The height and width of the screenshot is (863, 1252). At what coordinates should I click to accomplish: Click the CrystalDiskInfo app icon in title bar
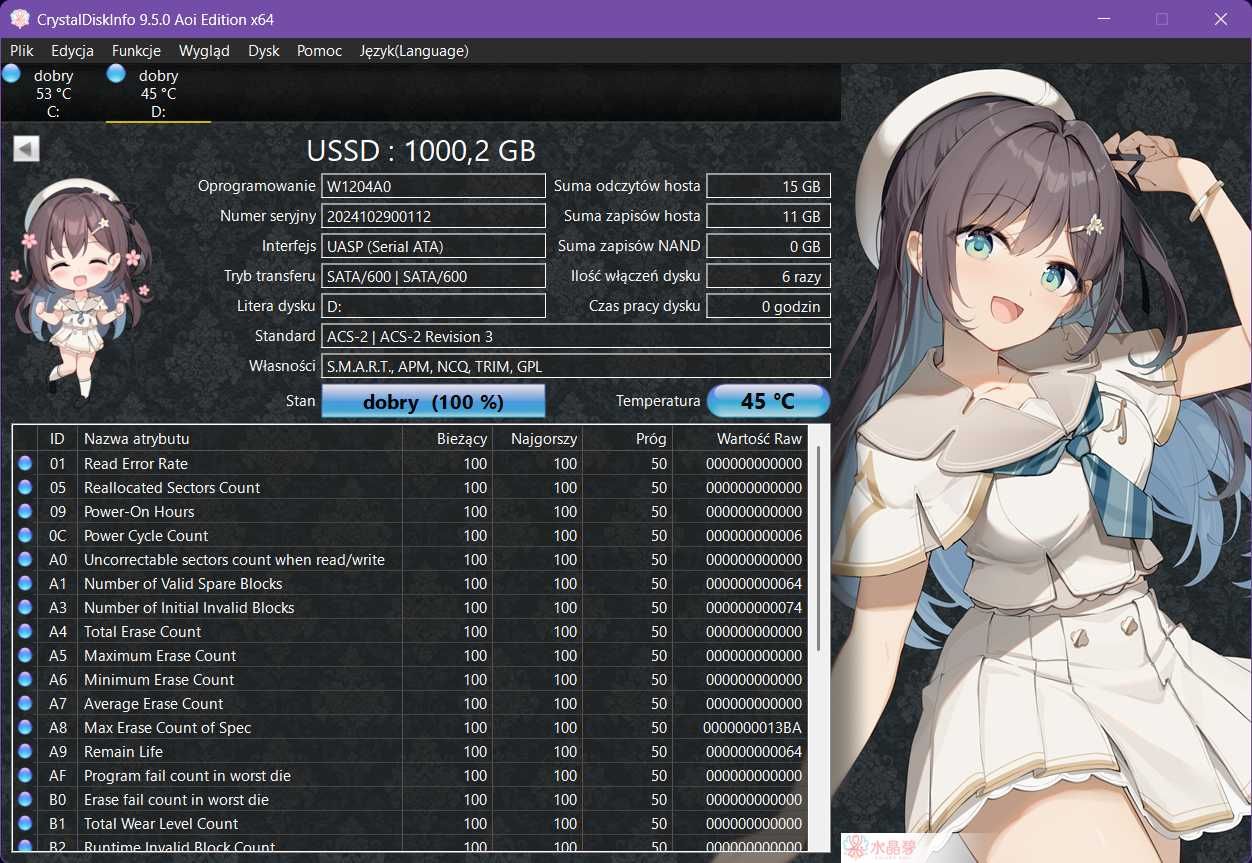point(19,19)
